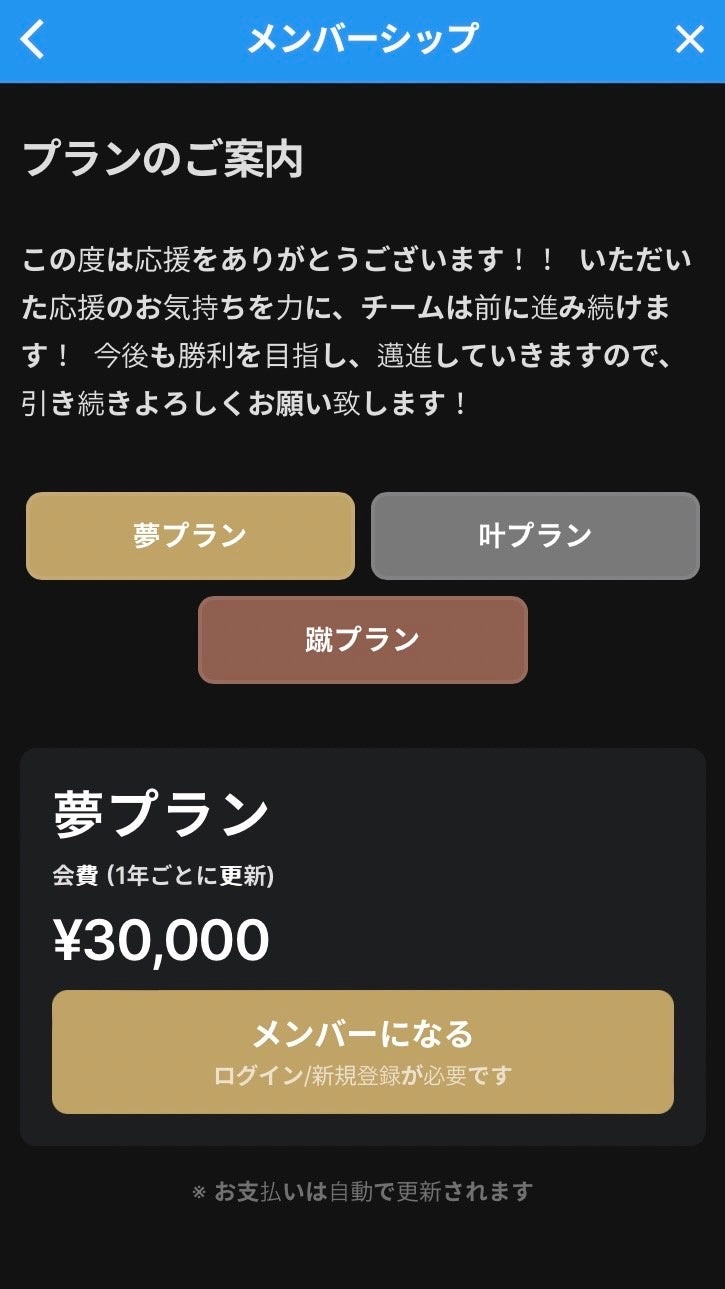This screenshot has height=1289, width=725.
Task: Click the ¥ yen symbol in price
Action: click(x=67, y=941)
